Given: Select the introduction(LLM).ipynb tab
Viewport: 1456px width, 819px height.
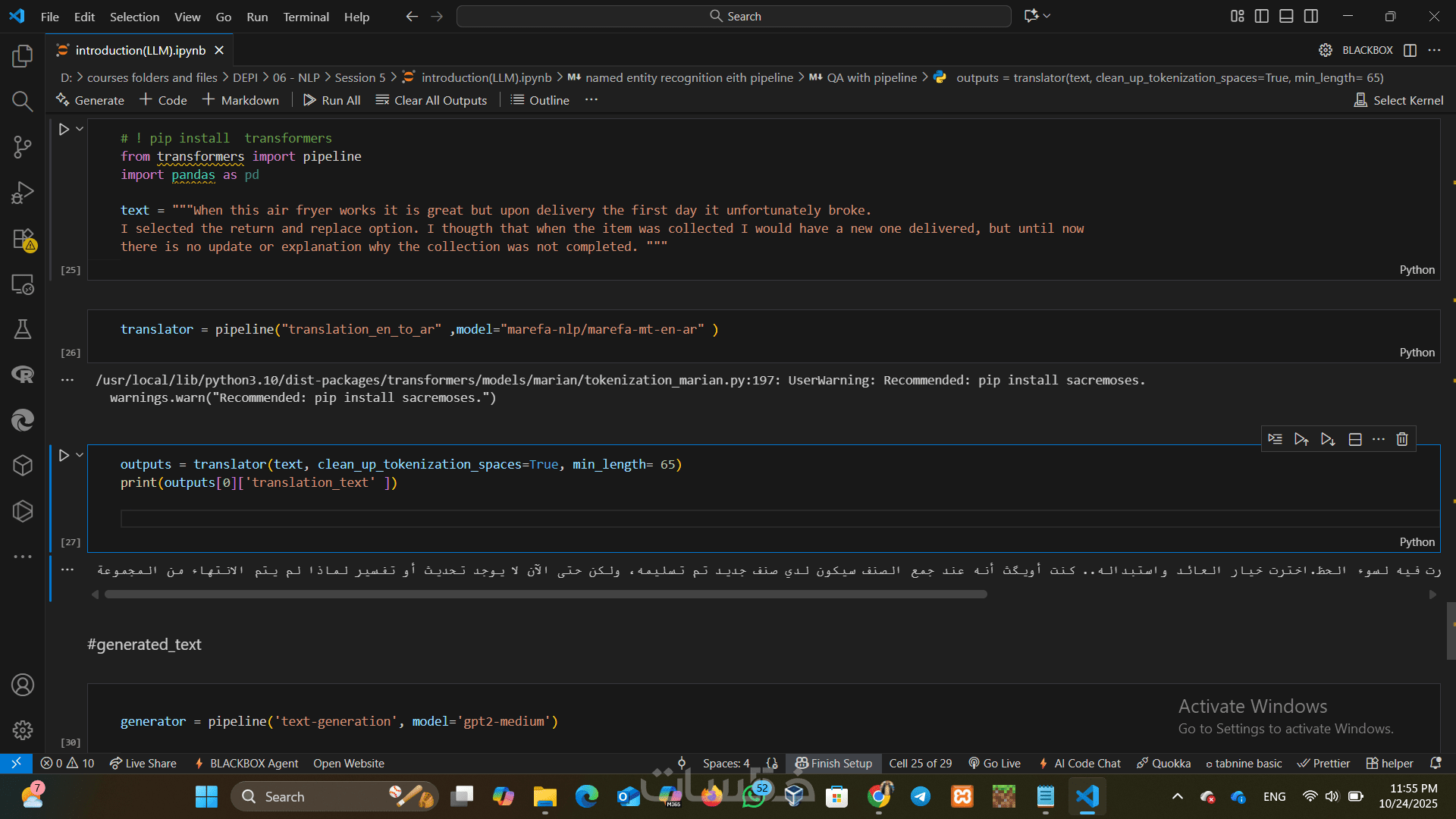Looking at the screenshot, I should (140, 50).
